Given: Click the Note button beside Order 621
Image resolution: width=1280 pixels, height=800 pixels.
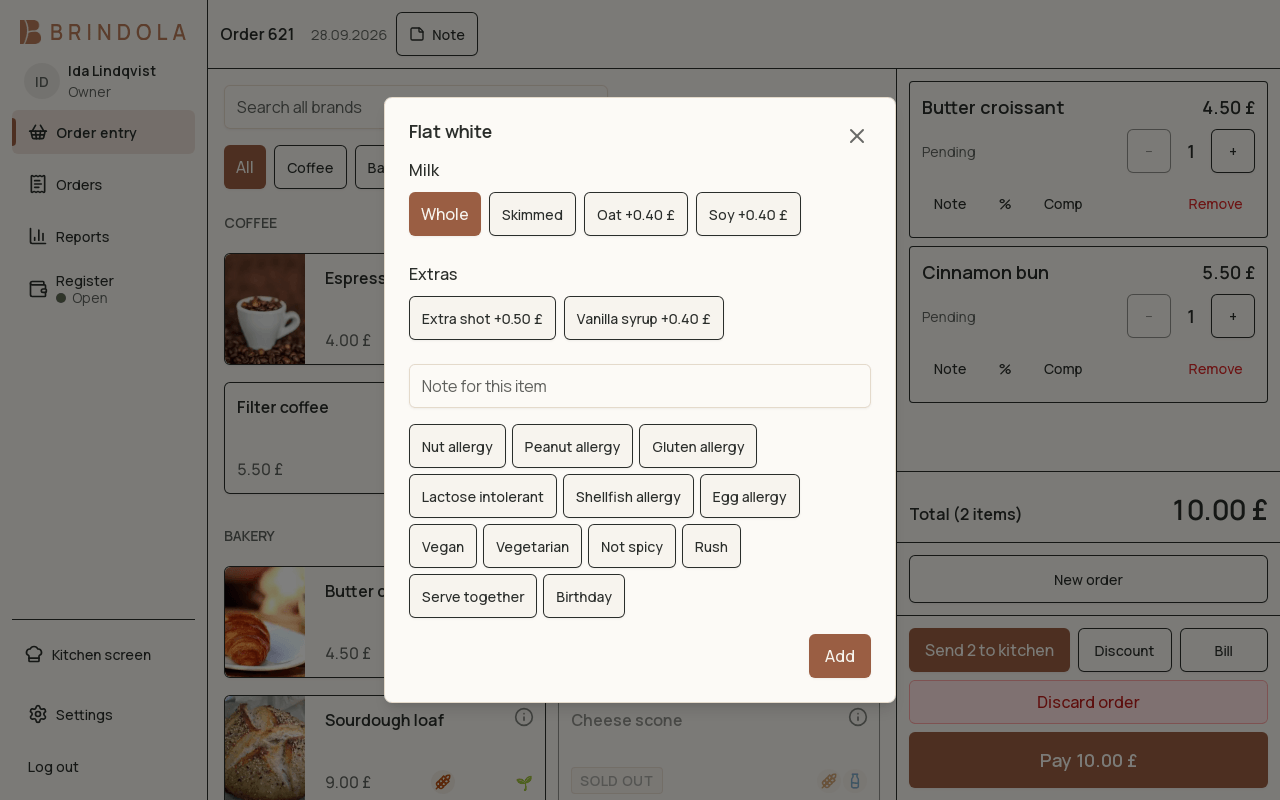Looking at the screenshot, I should click(437, 34).
